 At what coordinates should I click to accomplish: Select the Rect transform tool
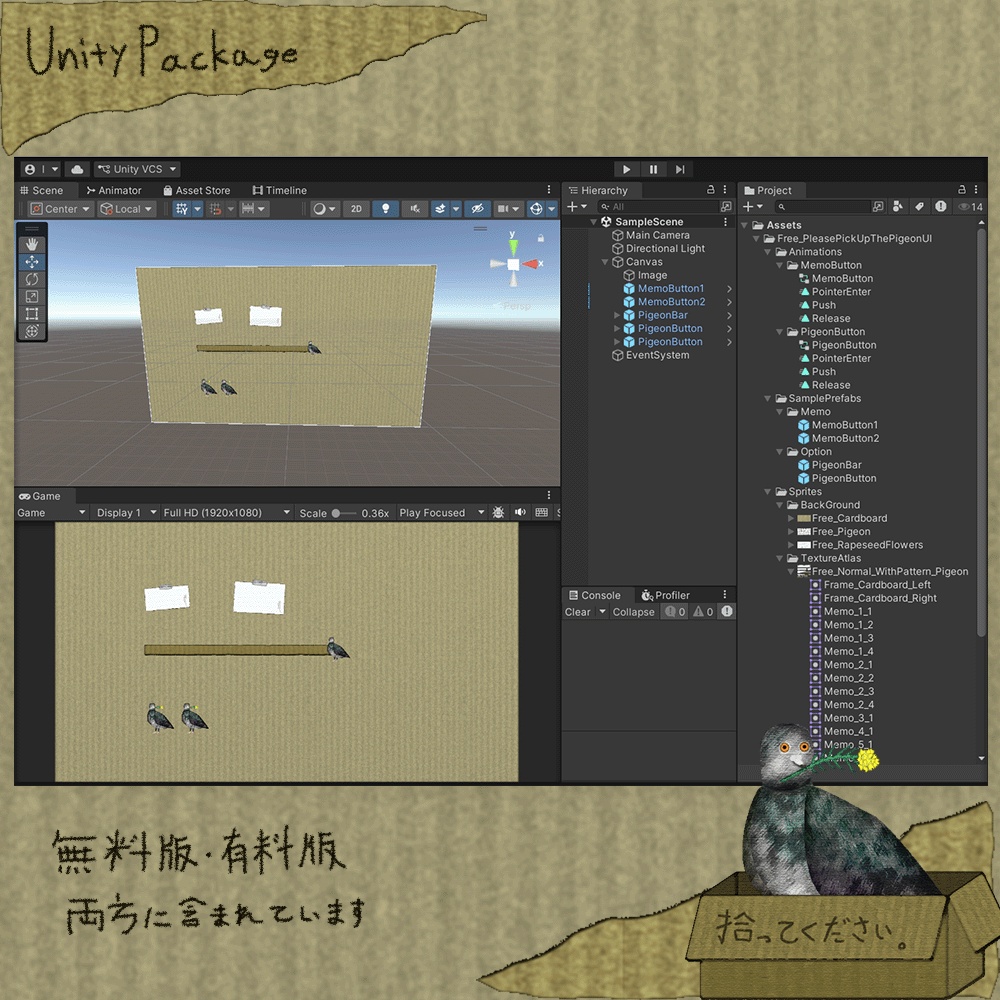click(31, 313)
